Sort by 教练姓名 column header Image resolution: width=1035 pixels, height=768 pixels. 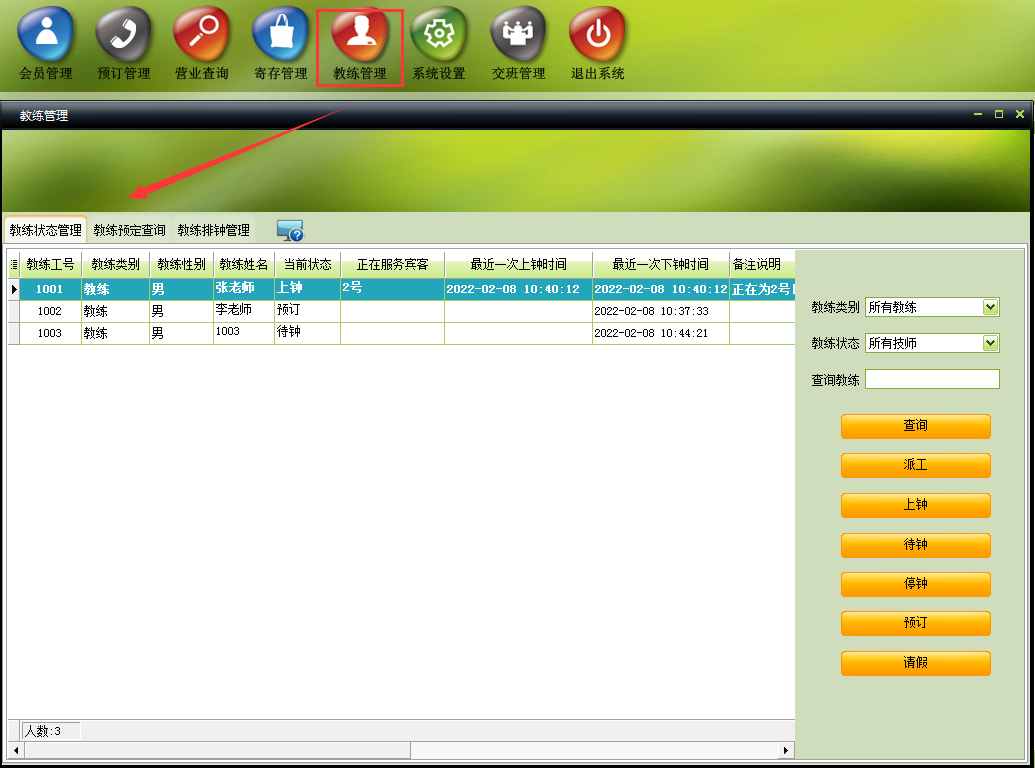pos(244,265)
